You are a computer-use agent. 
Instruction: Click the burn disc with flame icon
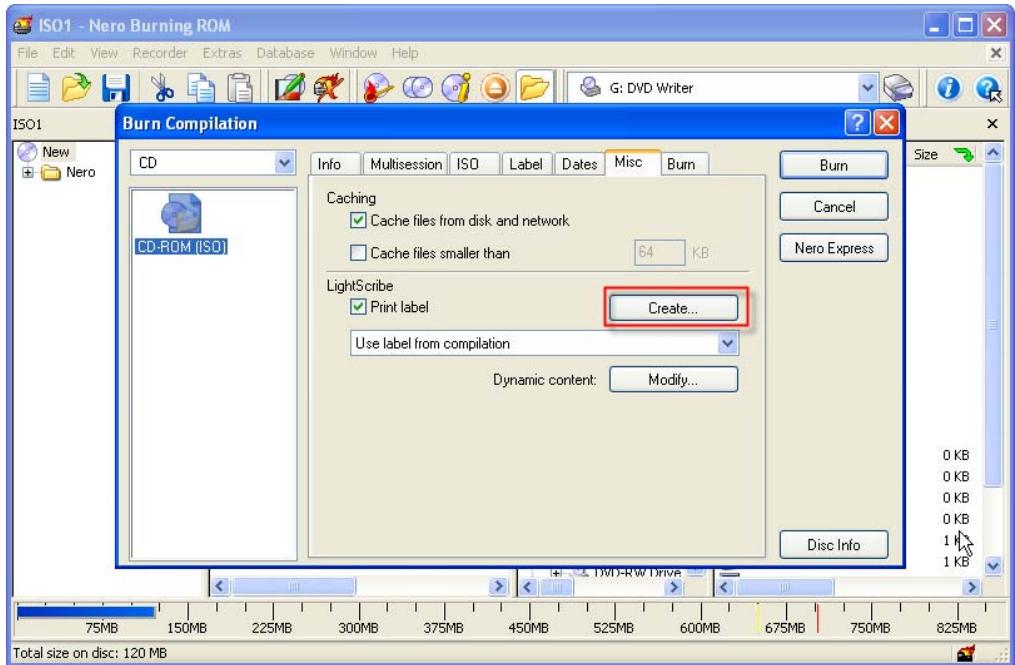pos(379,87)
